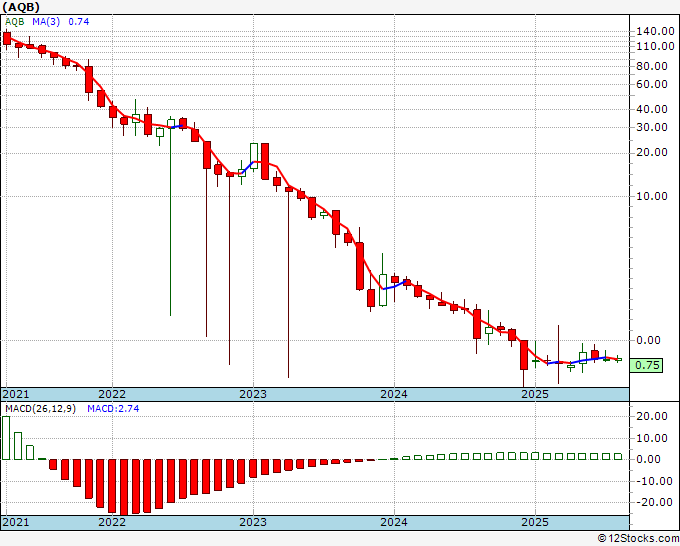Viewport: 680px width, 546px height.
Task: Click the 20.00 price axis label in price chart
Action: [651, 152]
